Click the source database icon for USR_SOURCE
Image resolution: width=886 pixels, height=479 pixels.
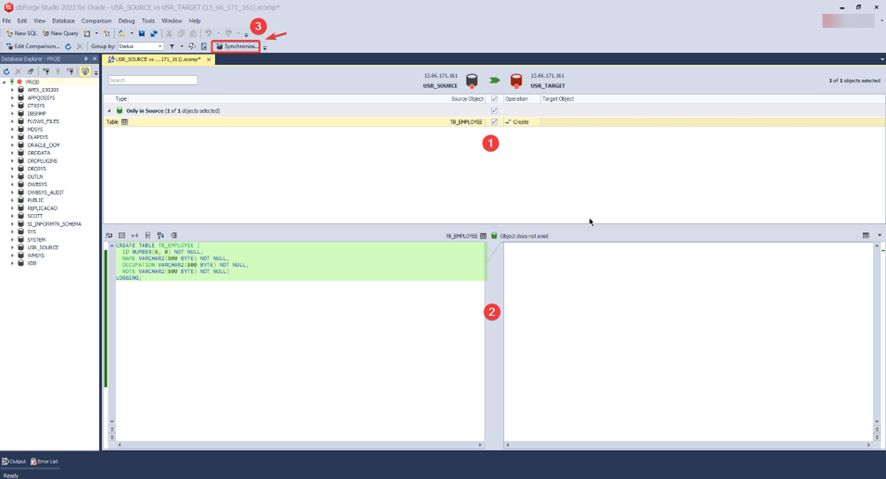[472, 81]
